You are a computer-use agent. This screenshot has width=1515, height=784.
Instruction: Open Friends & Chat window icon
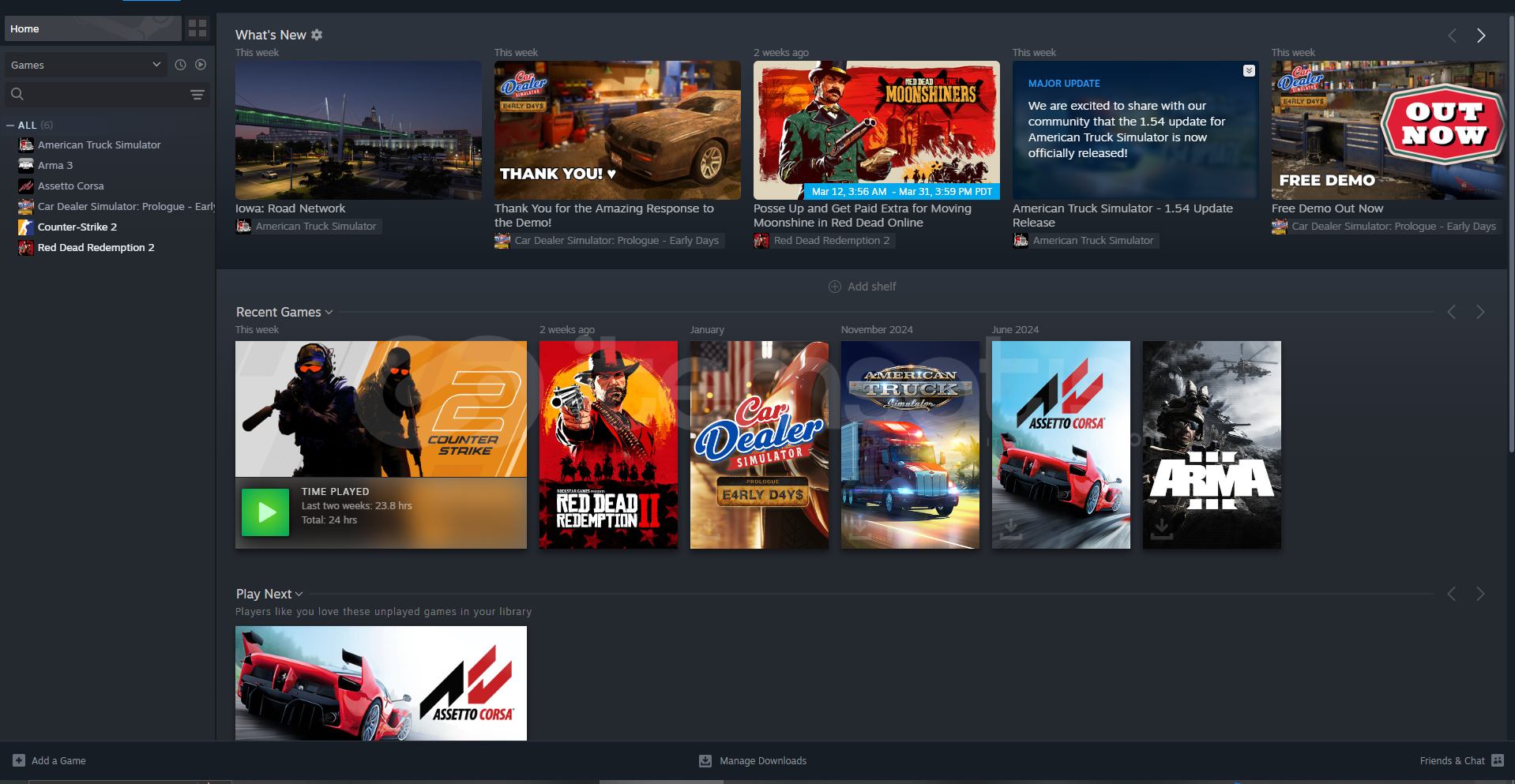coord(1498,760)
